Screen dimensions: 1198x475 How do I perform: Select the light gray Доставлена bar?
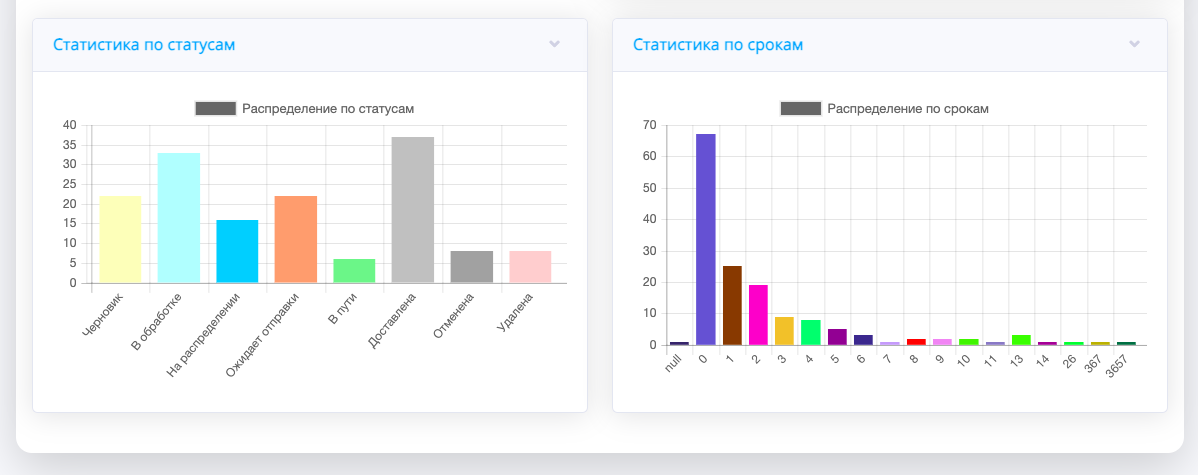(412, 210)
